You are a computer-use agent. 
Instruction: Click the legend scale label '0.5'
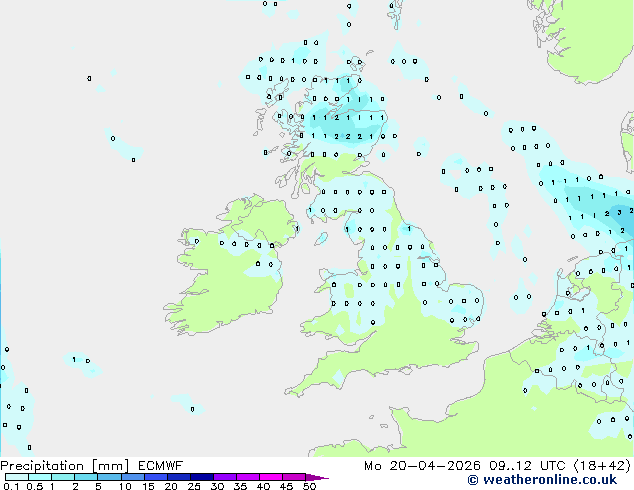34,486
